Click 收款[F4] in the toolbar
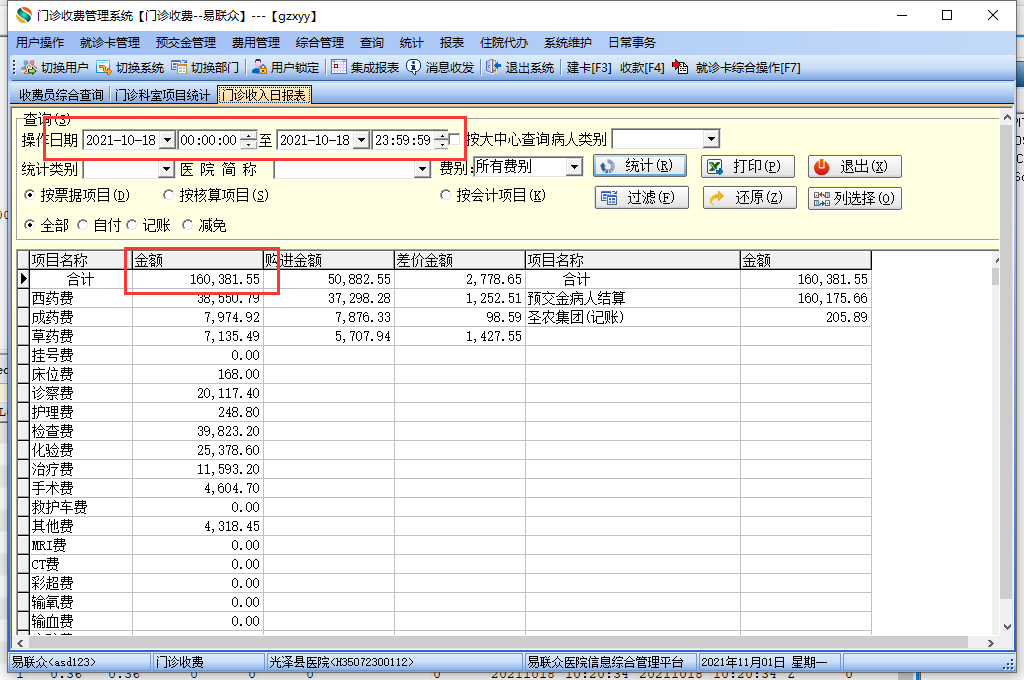Screen dimensions: 1024x680 pyautogui.click(x=641, y=67)
